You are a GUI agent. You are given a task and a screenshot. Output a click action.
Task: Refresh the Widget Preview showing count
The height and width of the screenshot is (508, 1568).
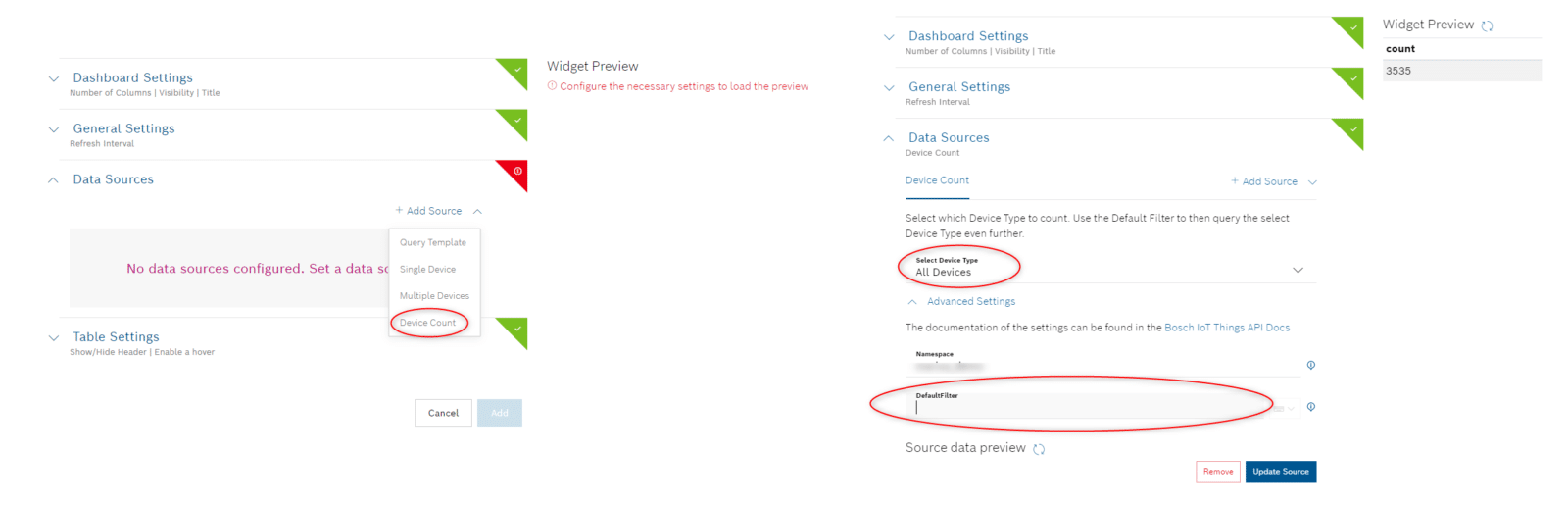tap(1487, 25)
